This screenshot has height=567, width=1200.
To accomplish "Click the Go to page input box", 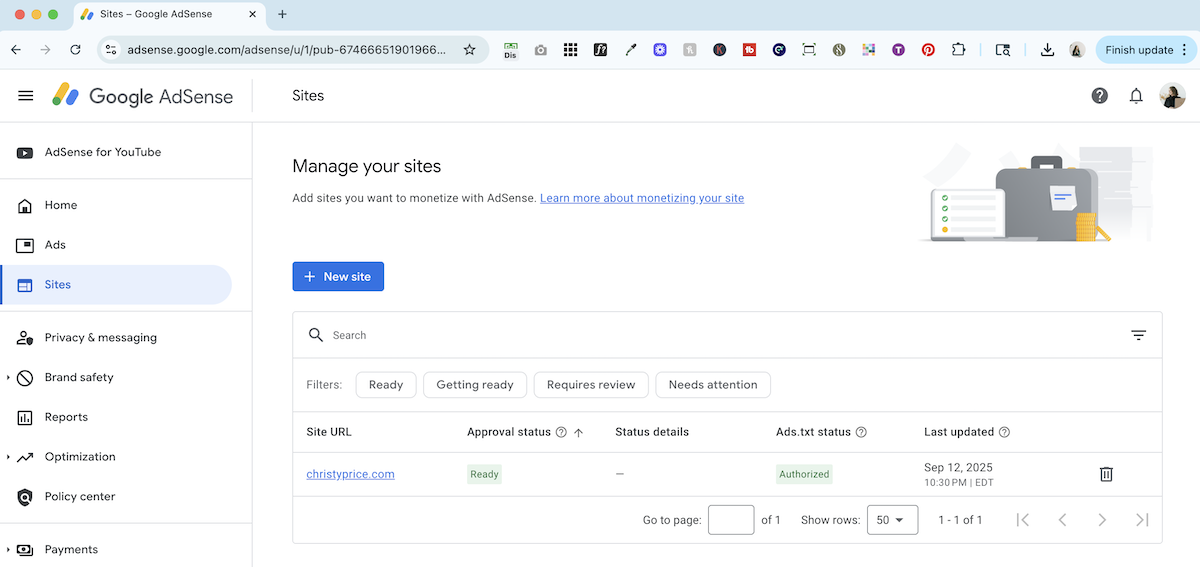I will [731, 520].
